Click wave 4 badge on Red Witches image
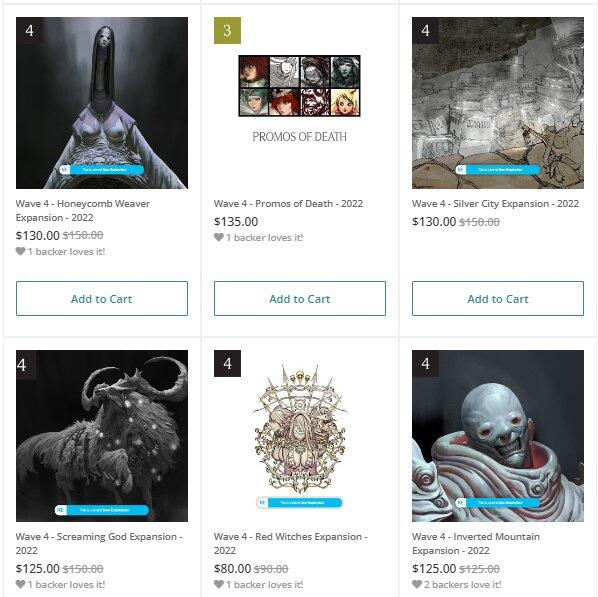This screenshot has height=597, width=598. click(x=227, y=364)
